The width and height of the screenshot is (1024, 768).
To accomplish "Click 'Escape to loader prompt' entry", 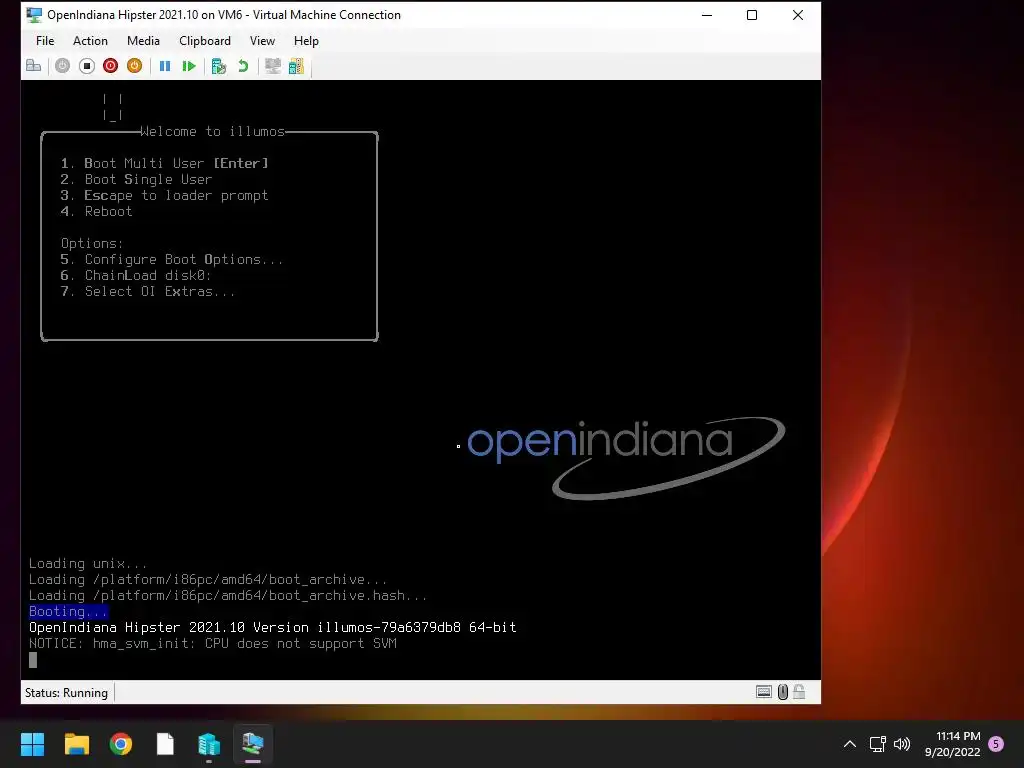I will point(164,195).
